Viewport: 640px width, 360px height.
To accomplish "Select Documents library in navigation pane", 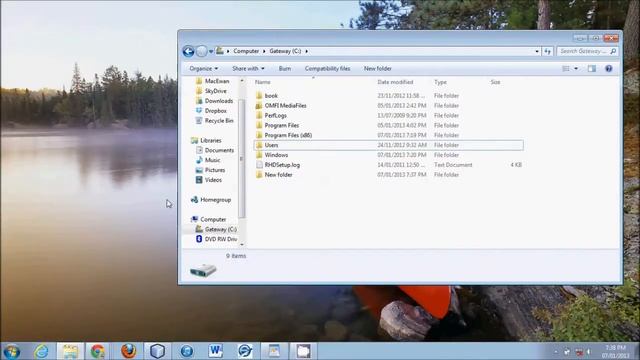I will 219,150.
